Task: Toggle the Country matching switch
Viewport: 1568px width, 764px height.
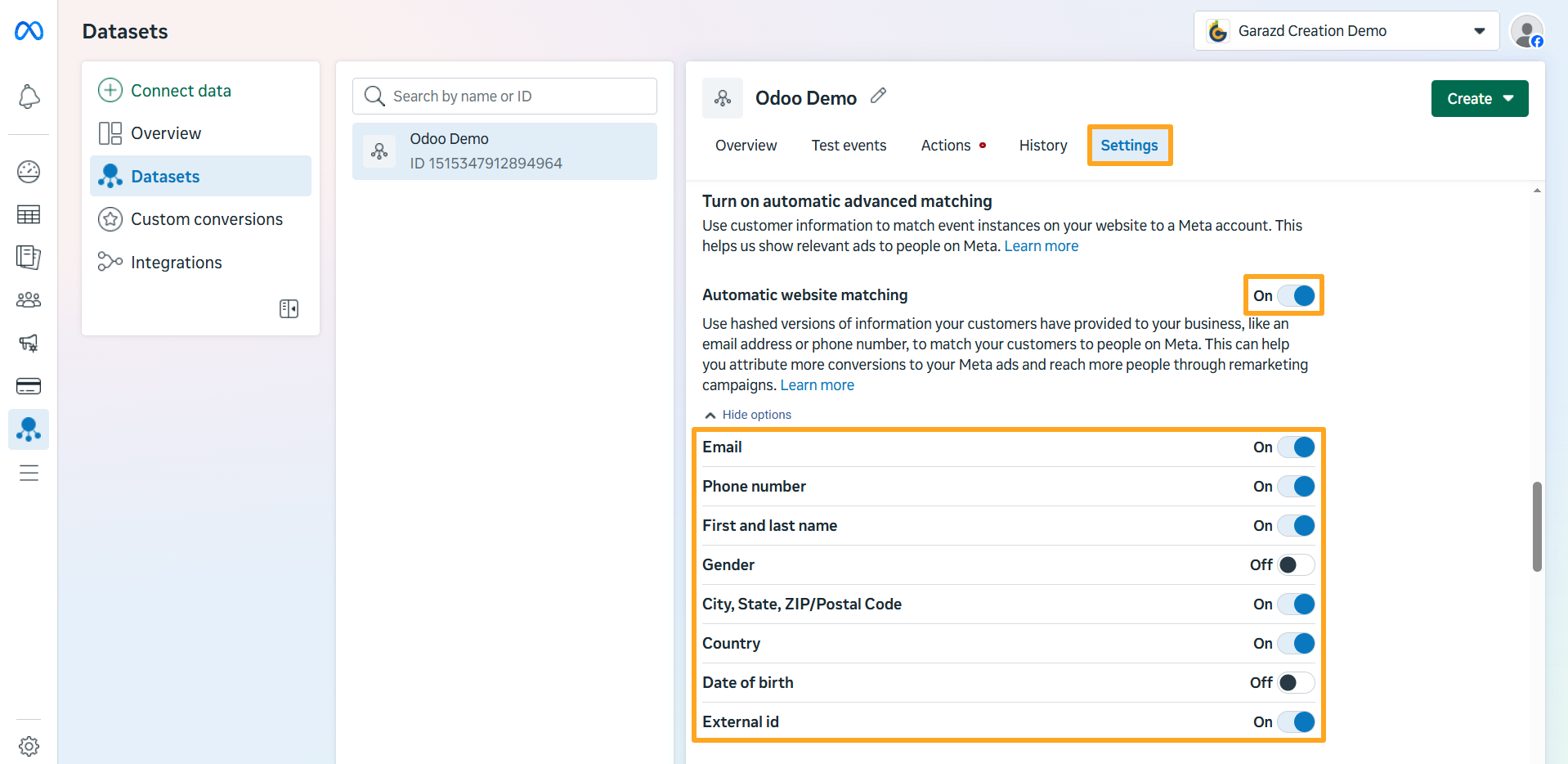Action: pos(1297,644)
